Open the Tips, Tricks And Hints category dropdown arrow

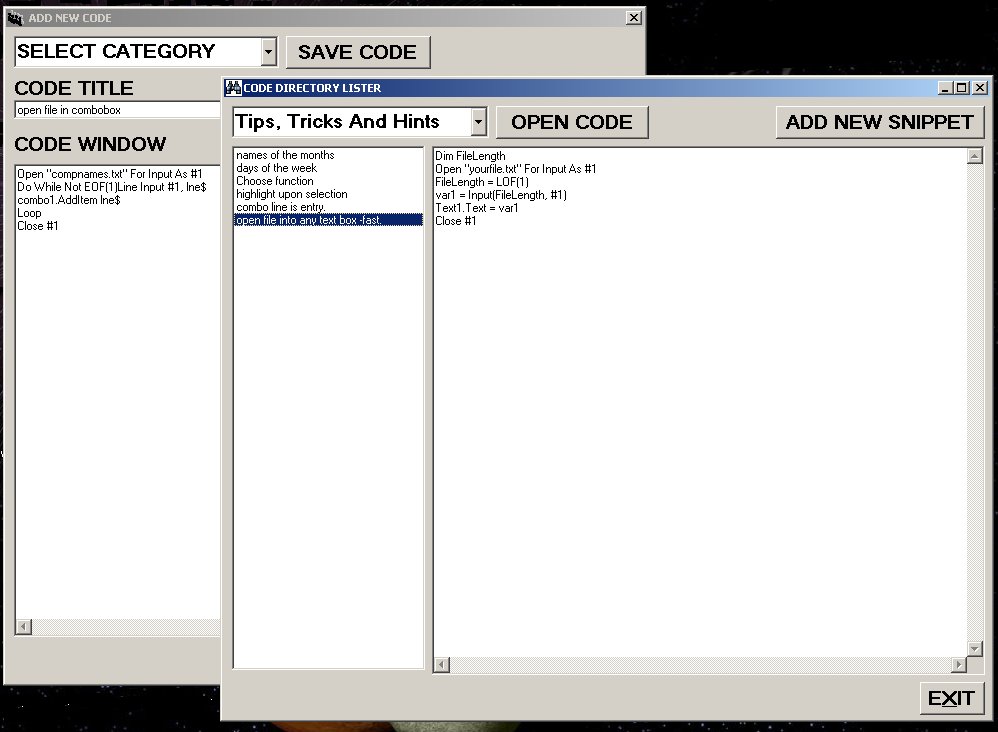[479, 122]
